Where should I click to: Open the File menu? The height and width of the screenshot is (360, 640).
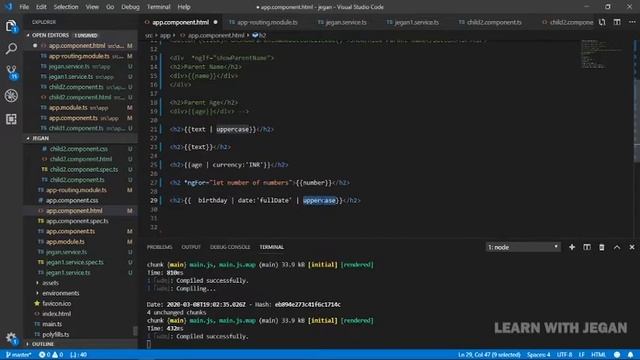pos(24,7)
